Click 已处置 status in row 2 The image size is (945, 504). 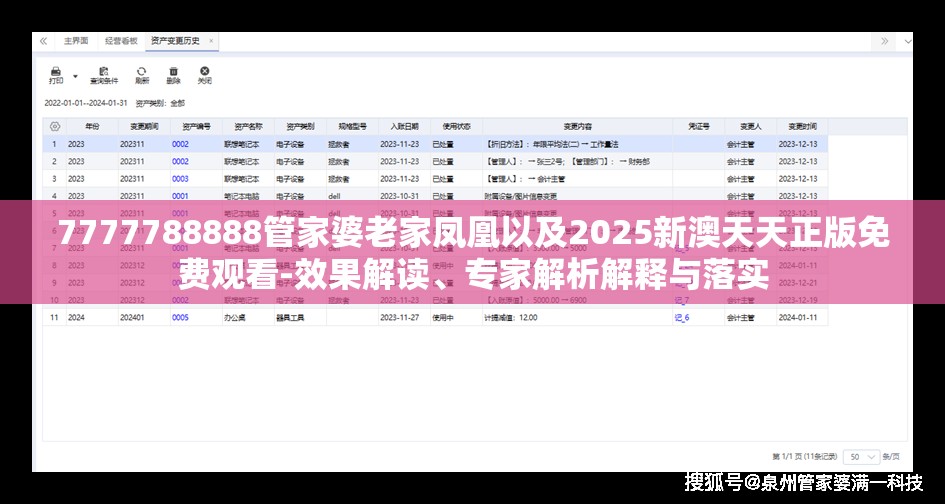point(443,162)
